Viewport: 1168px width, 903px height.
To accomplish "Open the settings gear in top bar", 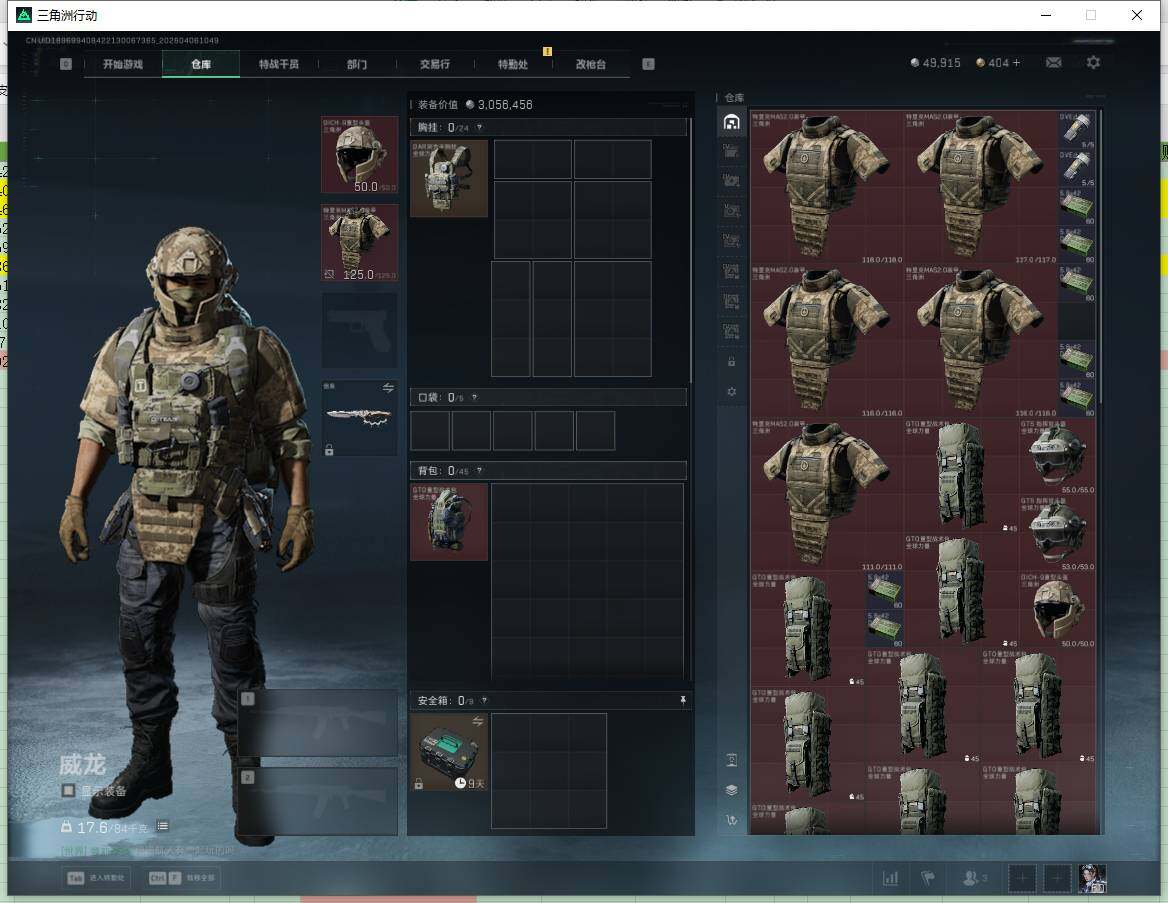I will 1093,63.
